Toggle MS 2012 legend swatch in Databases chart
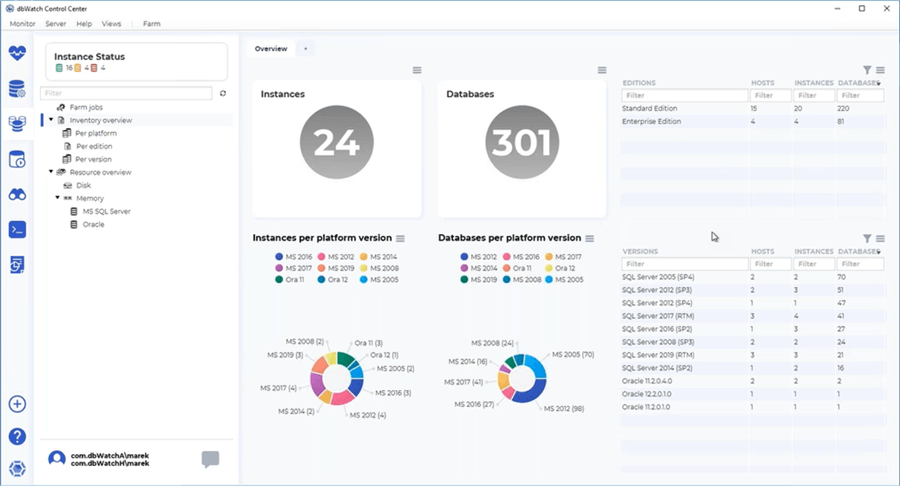 click(464, 257)
